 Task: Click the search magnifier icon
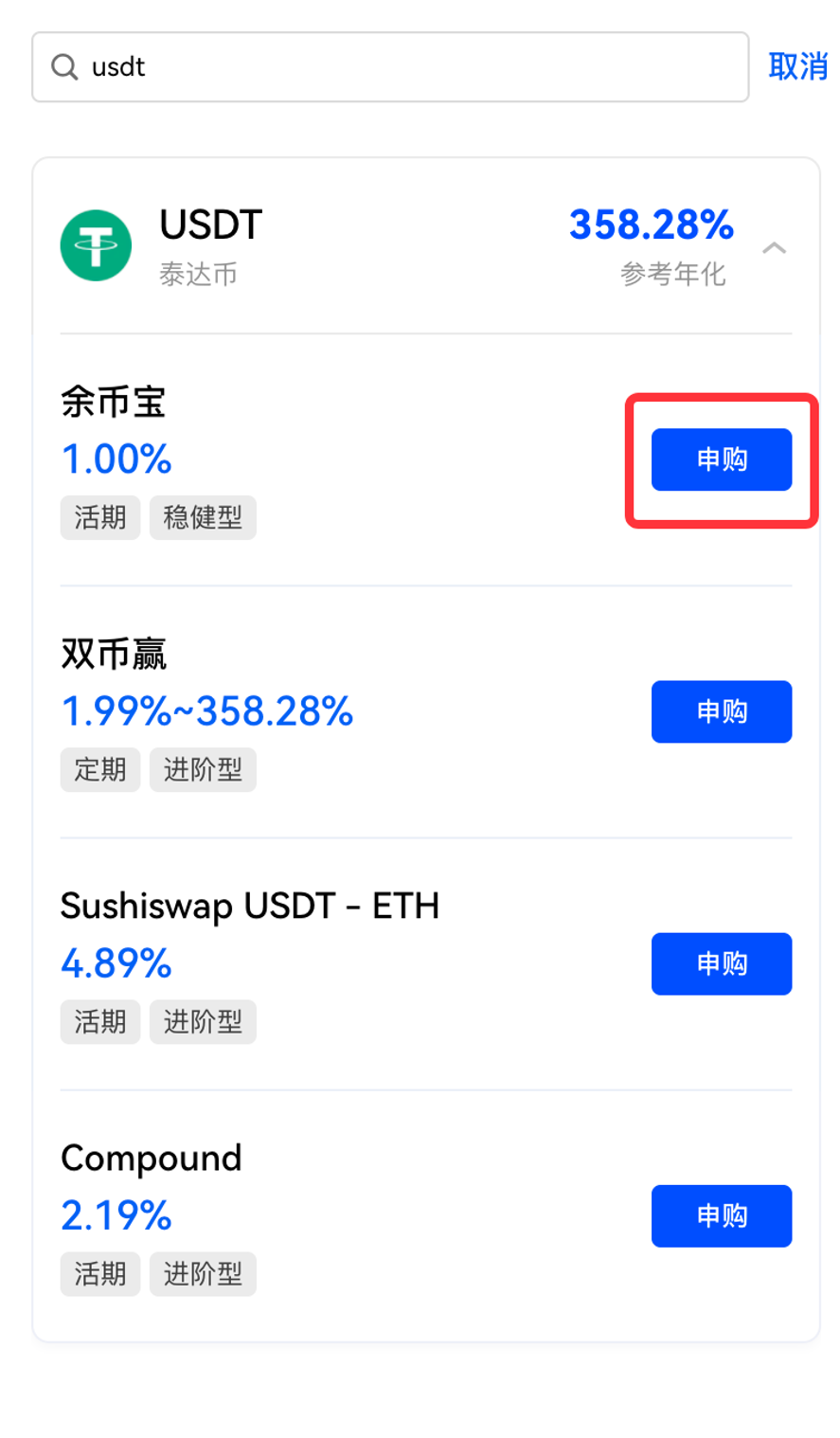tap(64, 67)
